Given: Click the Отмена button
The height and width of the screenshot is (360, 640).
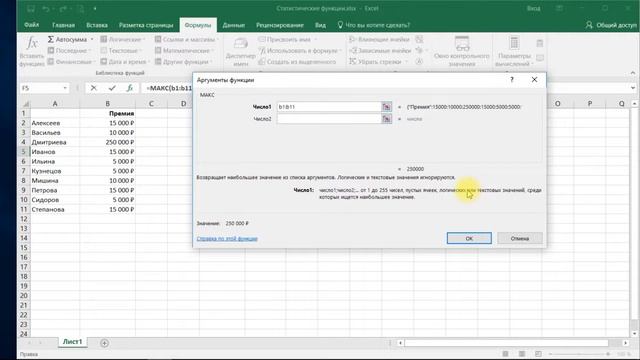Looking at the screenshot, I should point(520,238).
